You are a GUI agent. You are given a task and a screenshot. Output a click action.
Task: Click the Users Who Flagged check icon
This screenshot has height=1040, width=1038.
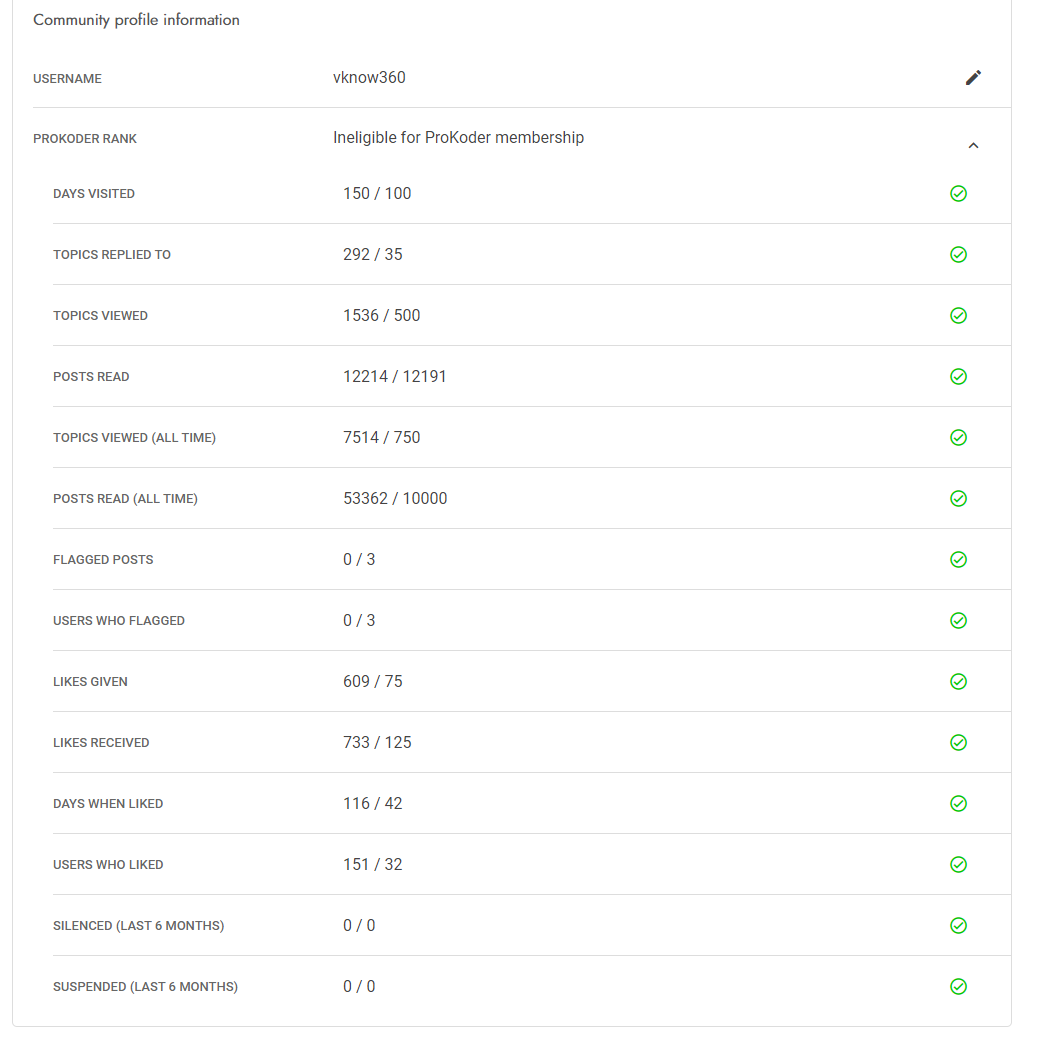(958, 621)
